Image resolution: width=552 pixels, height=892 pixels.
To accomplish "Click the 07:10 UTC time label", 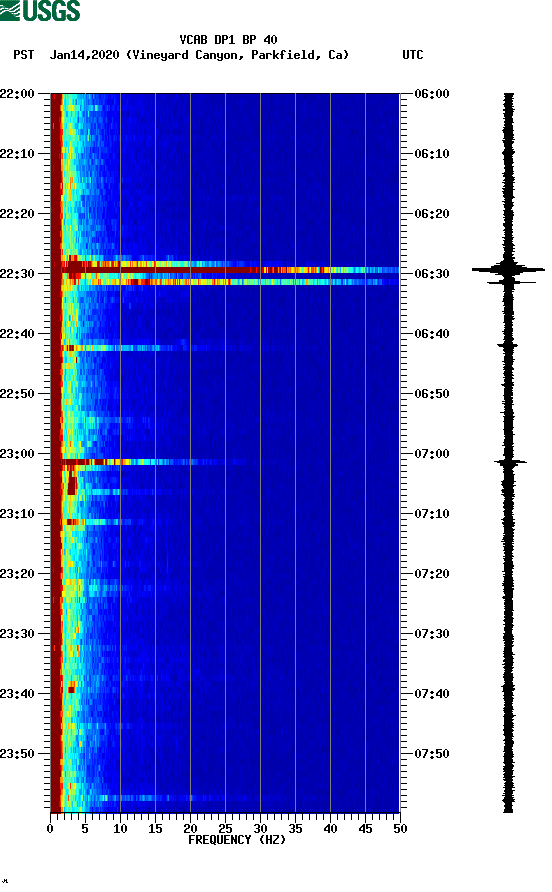I will [x=432, y=514].
